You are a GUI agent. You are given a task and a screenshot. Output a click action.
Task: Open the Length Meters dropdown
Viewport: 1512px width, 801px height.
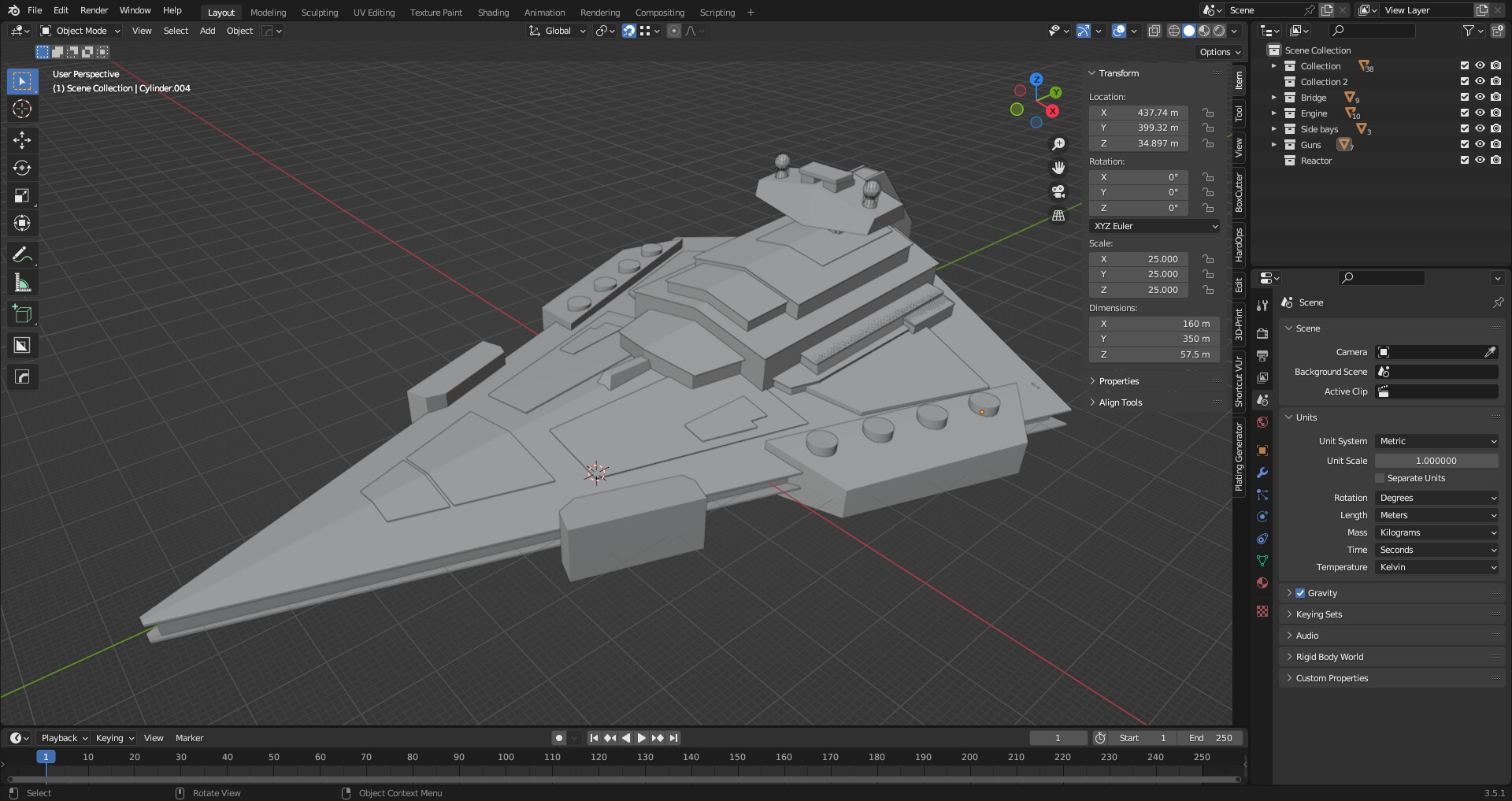[x=1437, y=515]
